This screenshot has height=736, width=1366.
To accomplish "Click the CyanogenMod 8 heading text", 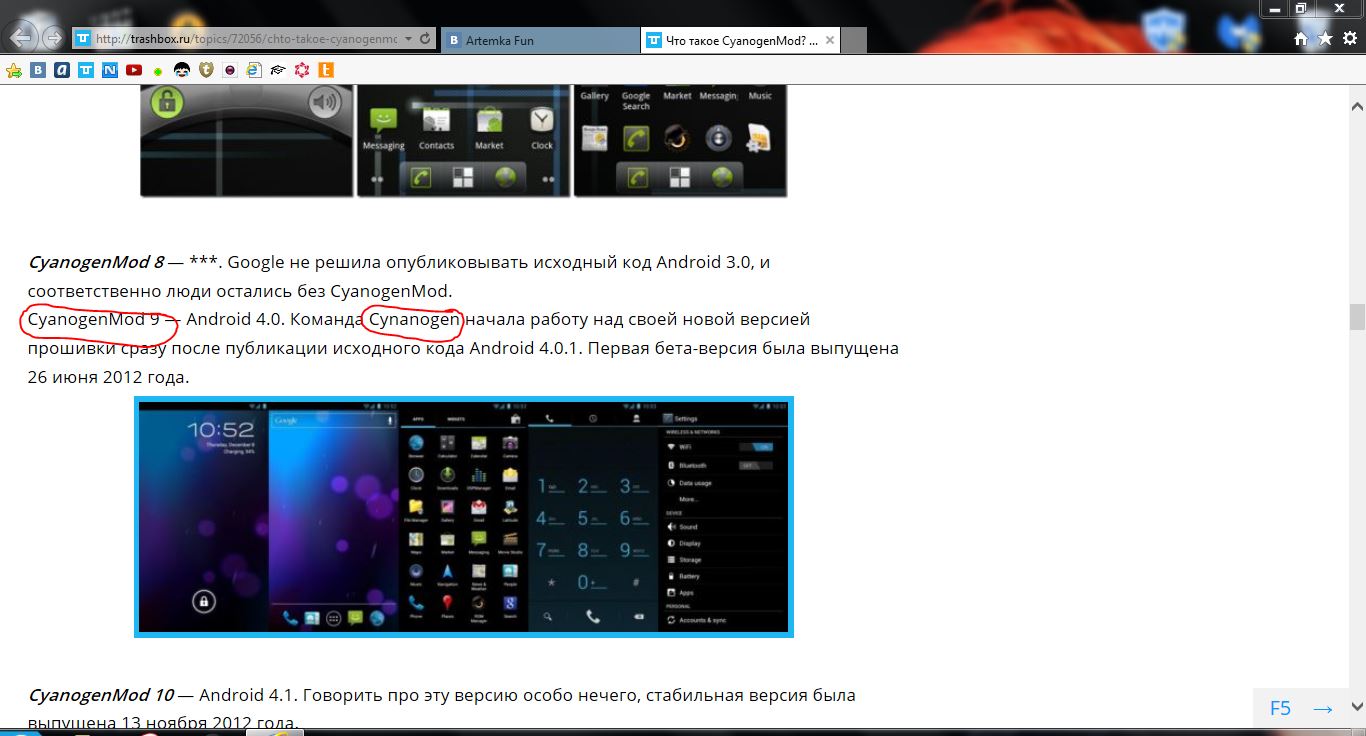I will click(96, 262).
